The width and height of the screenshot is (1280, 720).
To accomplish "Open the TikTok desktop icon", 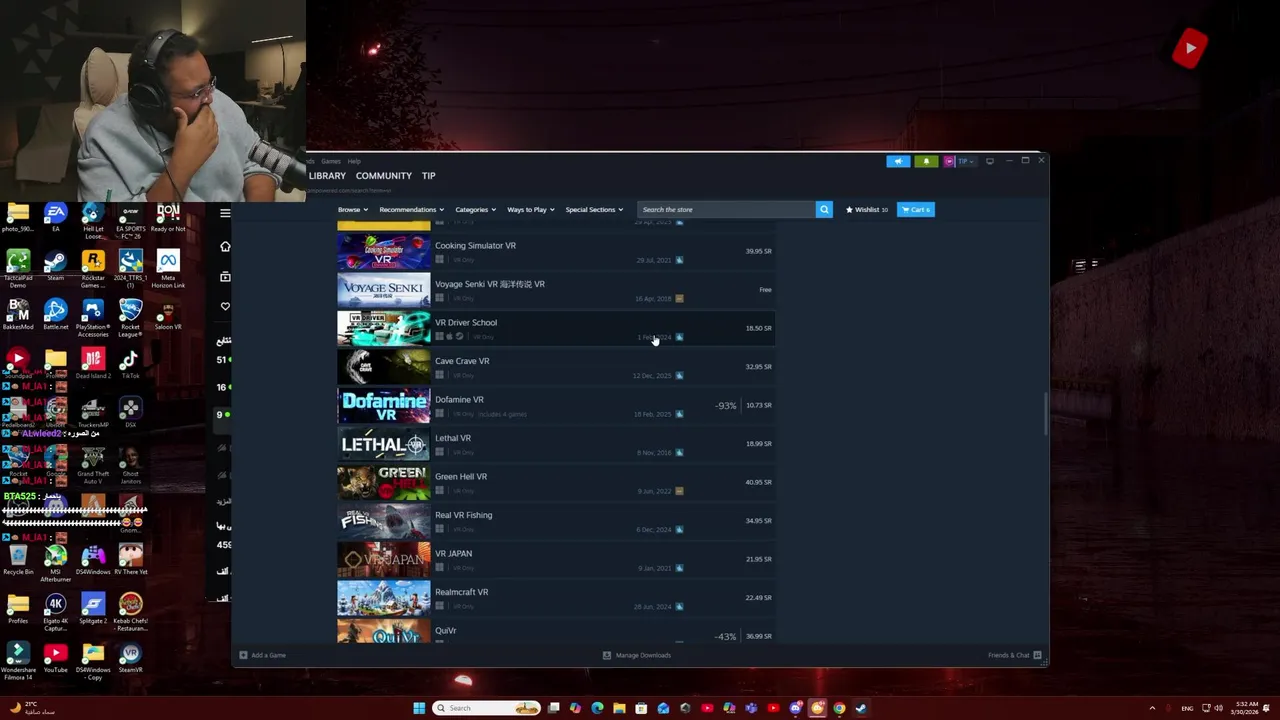I will [130, 364].
